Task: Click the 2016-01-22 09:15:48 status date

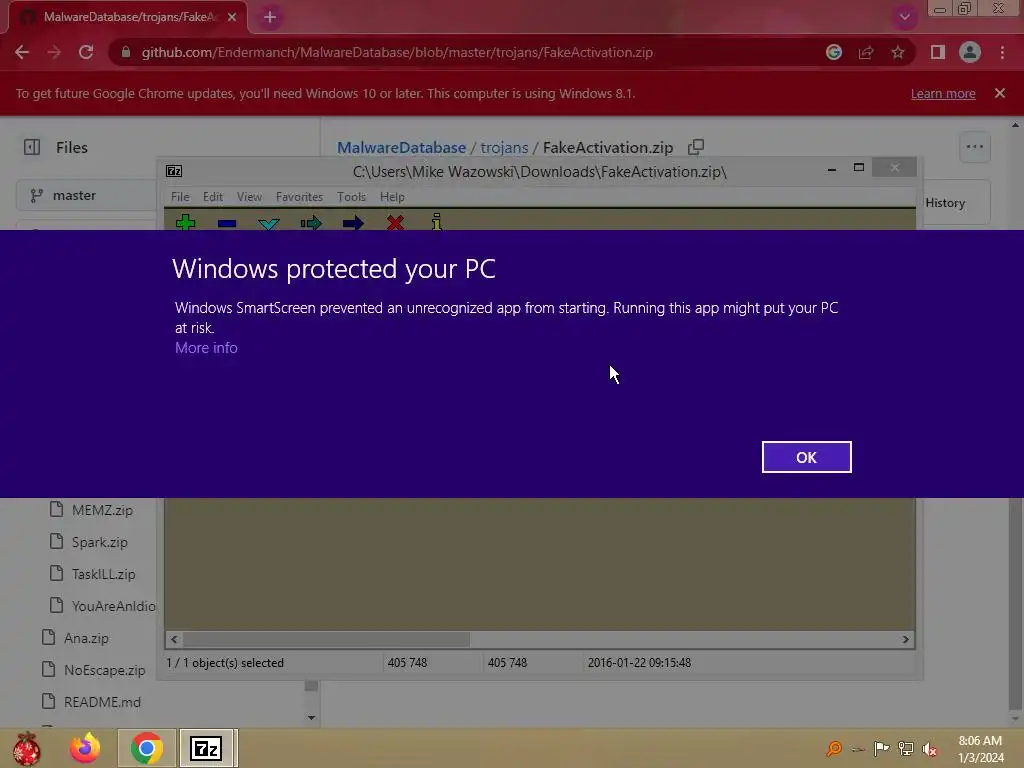Action: (639, 663)
